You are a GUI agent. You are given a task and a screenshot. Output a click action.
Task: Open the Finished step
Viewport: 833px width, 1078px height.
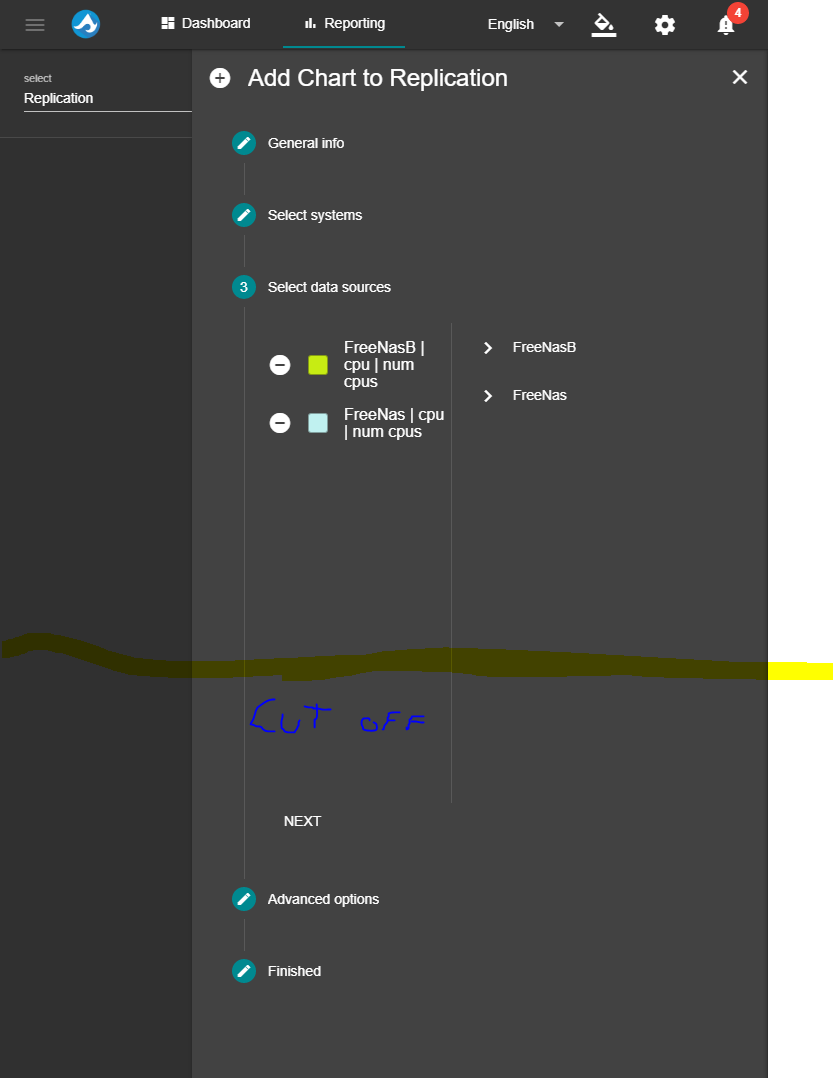pyautogui.click(x=294, y=971)
